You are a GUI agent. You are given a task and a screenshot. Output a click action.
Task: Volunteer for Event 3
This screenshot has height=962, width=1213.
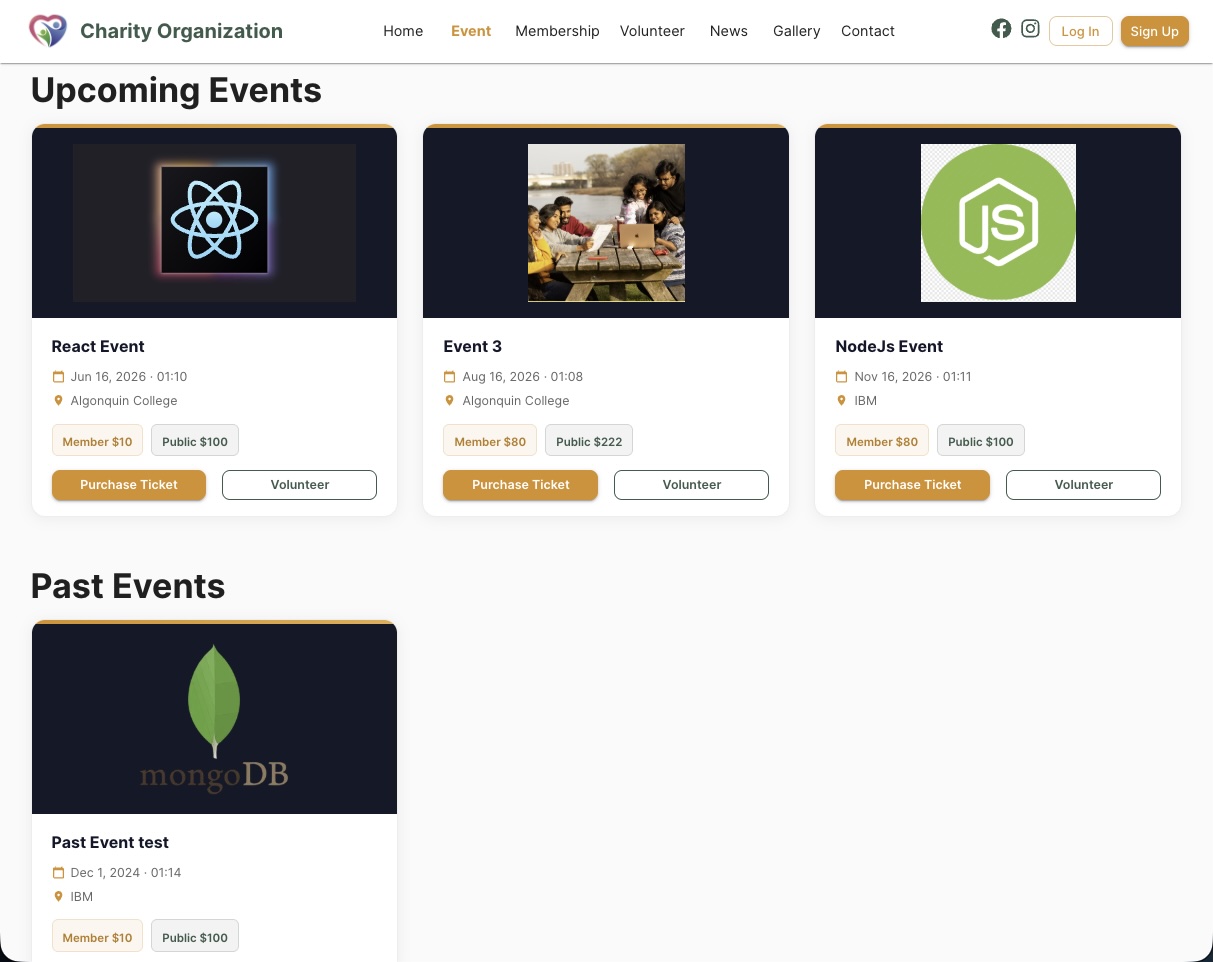692,485
